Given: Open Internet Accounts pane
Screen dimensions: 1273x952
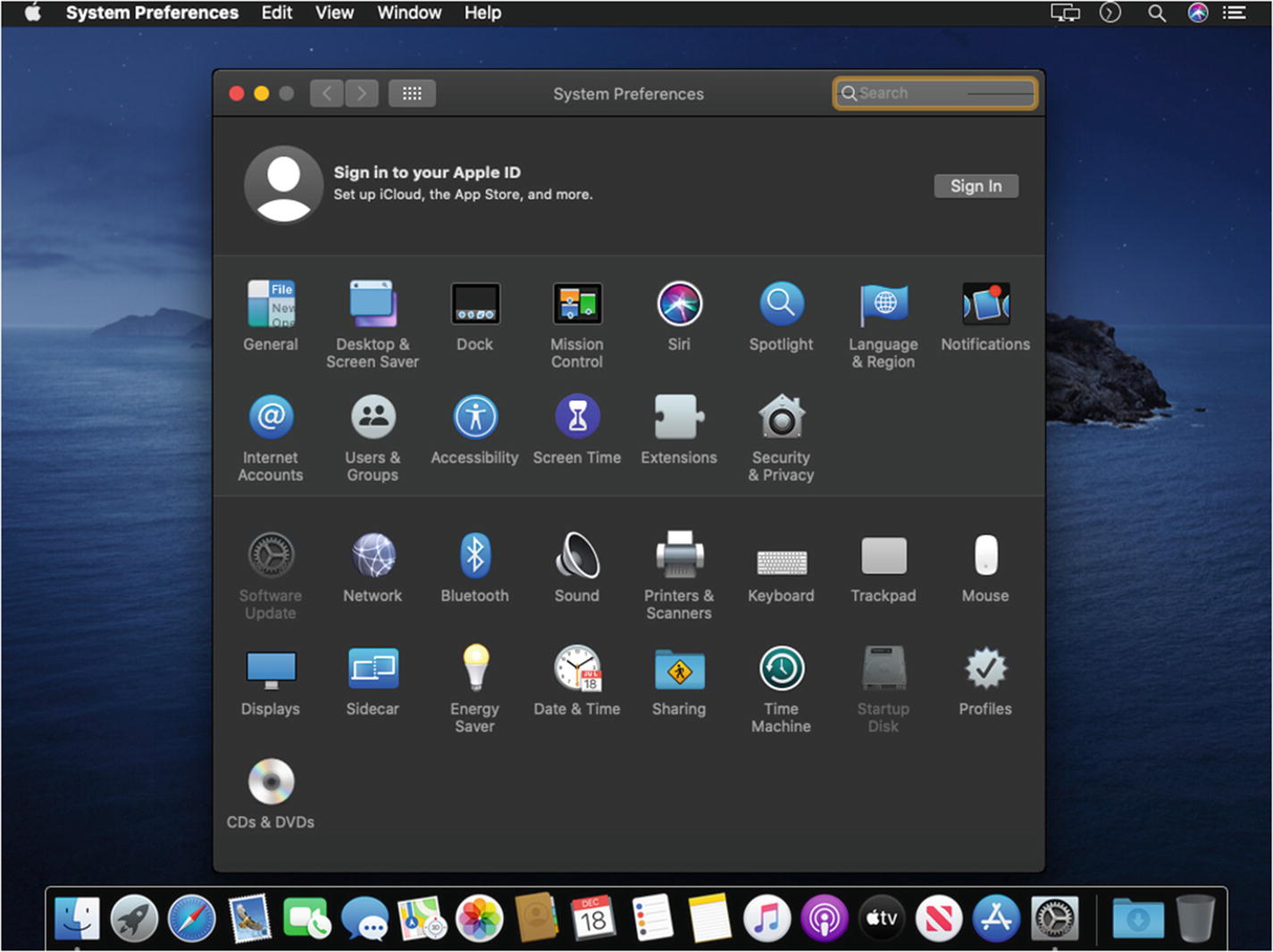Looking at the screenshot, I should coord(271,417).
